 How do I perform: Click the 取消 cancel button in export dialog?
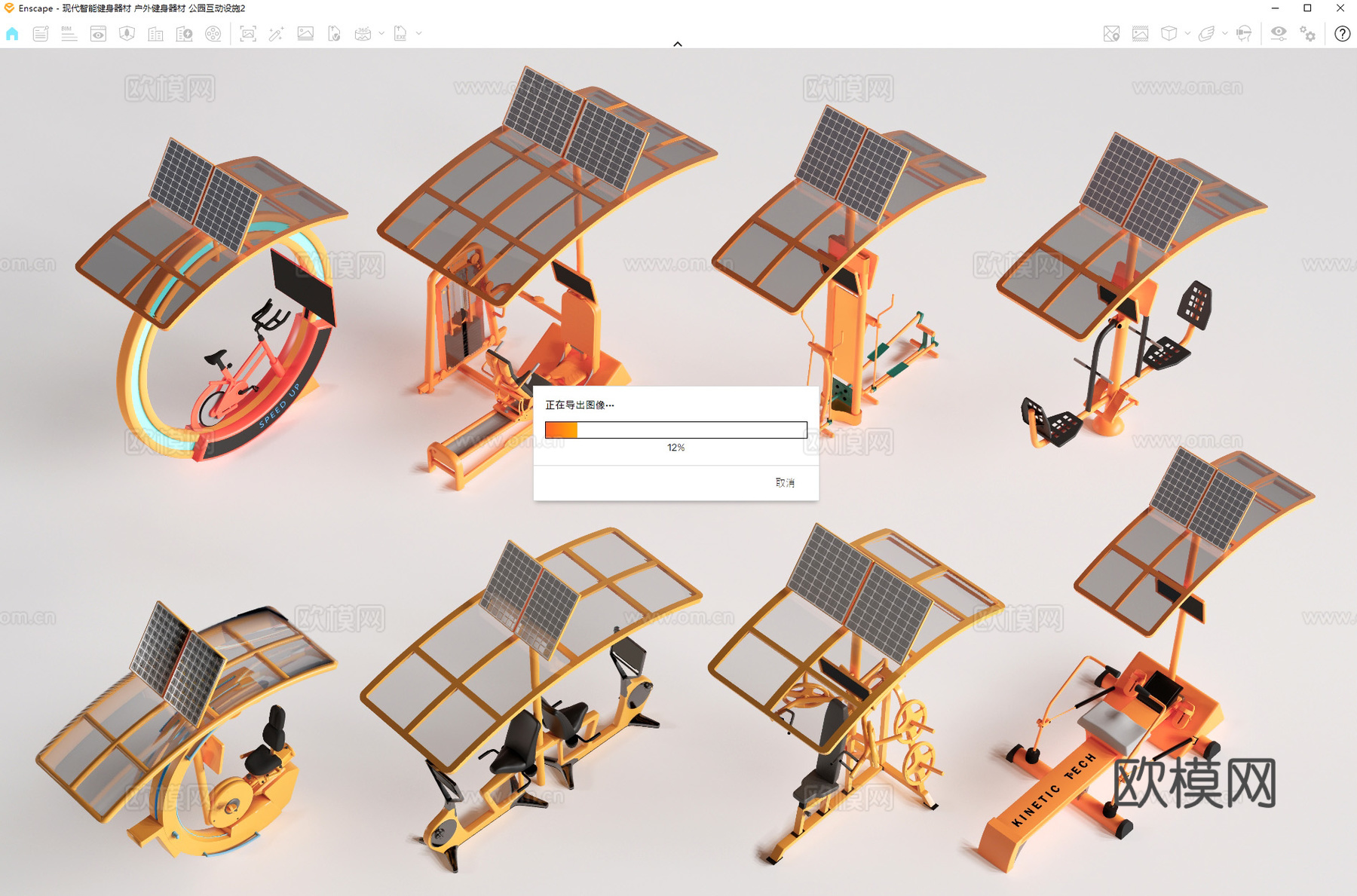(x=785, y=483)
